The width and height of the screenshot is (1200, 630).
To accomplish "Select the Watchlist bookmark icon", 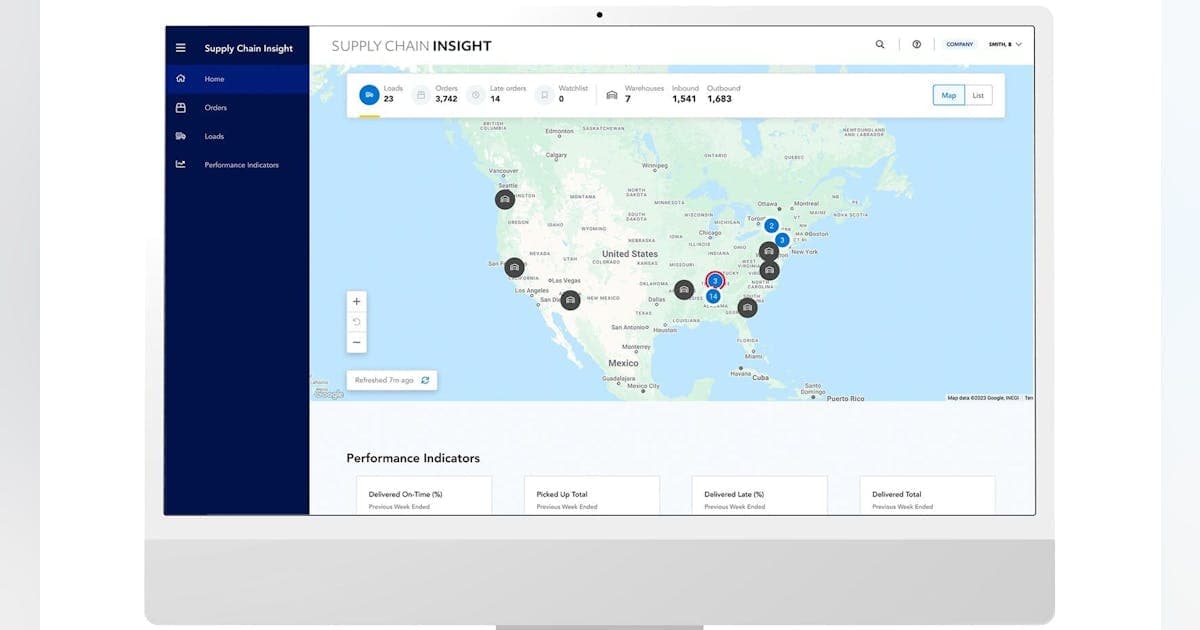I will 544,94.
